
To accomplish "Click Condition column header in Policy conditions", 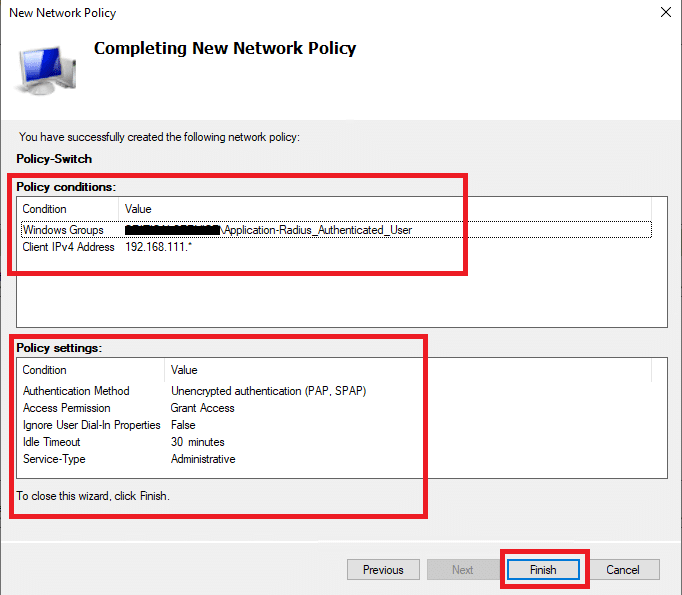I will [x=45, y=209].
